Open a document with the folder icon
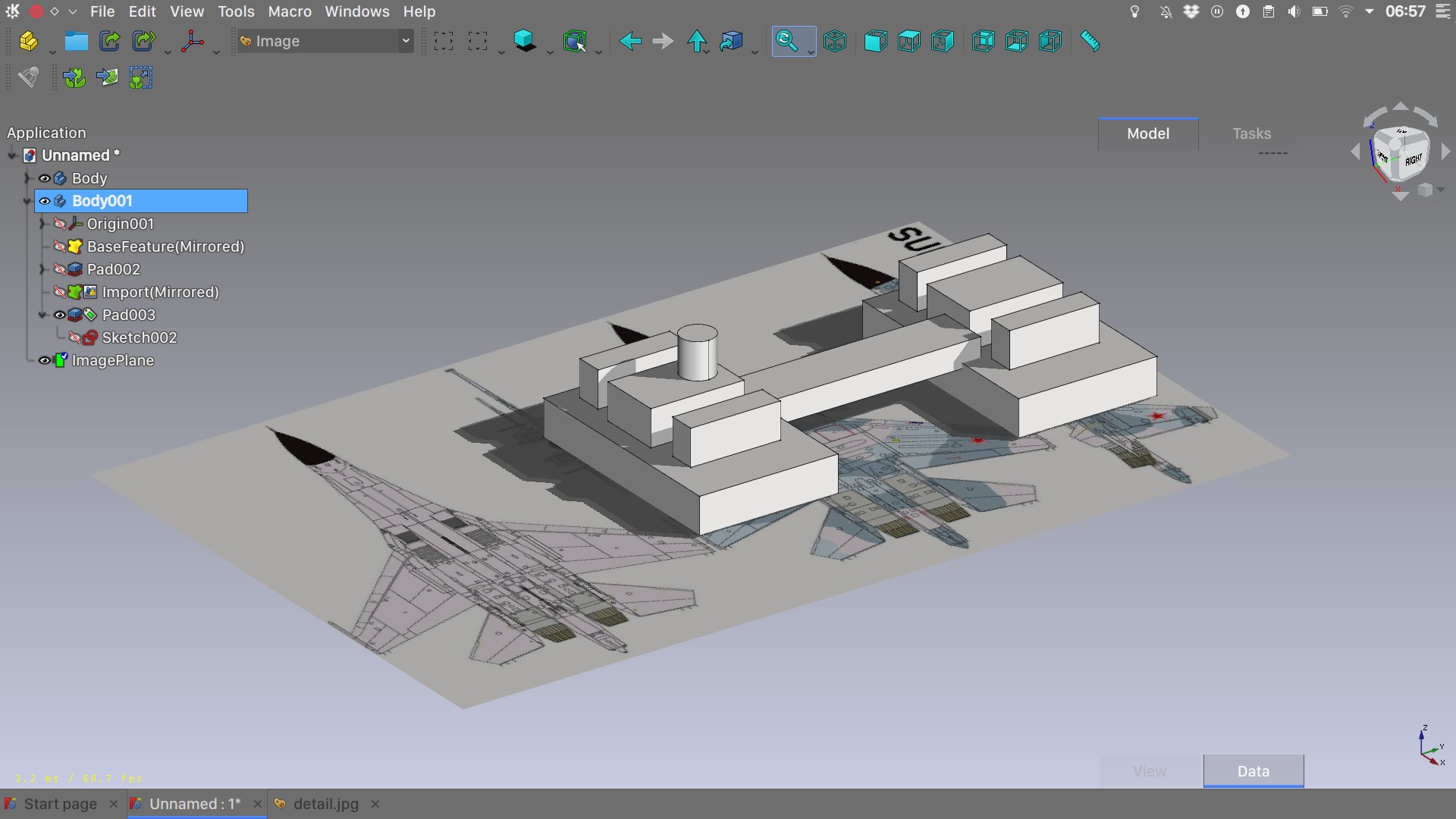This screenshot has width=1456, height=819. [x=75, y=41]
